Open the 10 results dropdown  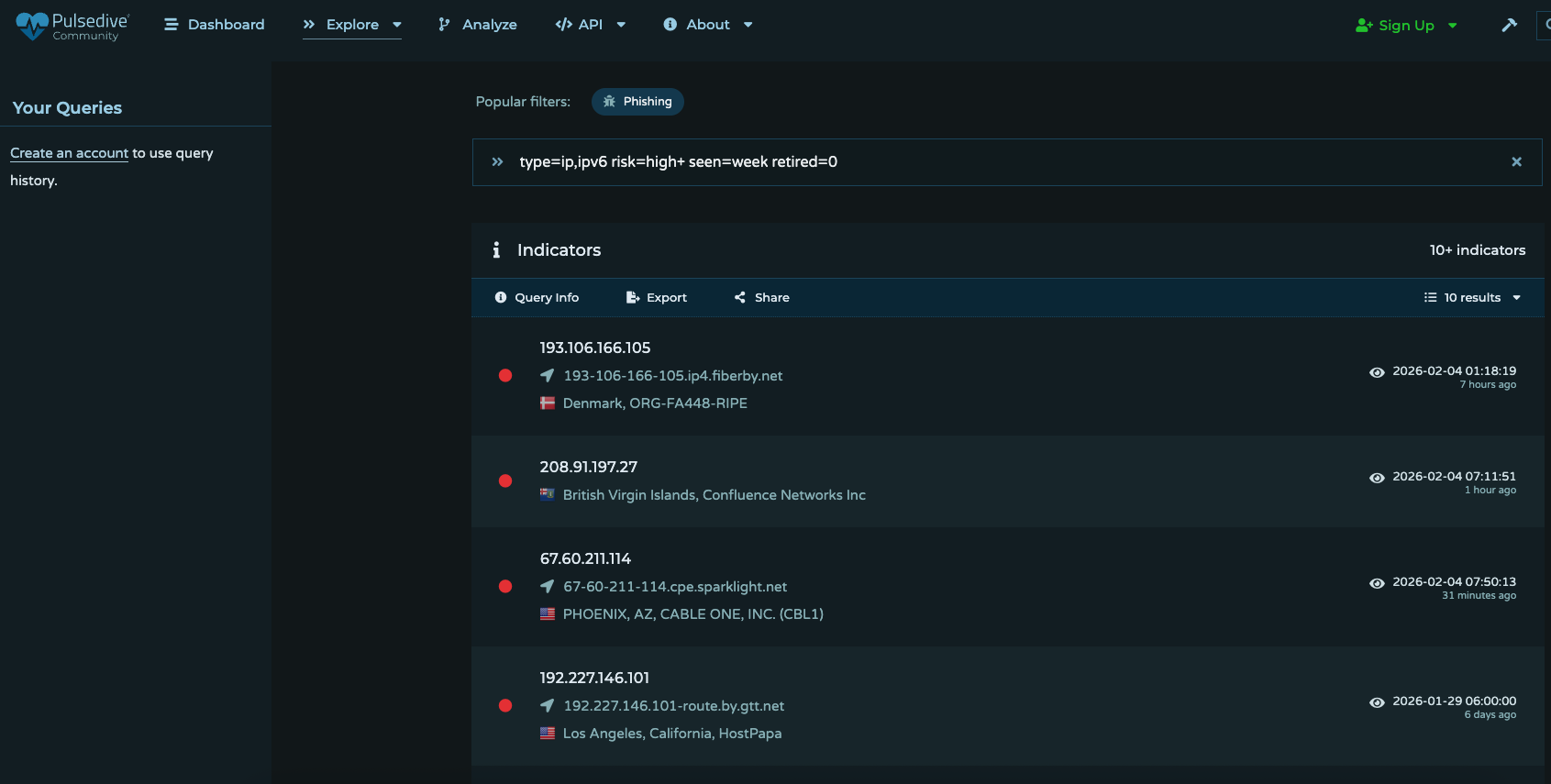click(1472, 298)
